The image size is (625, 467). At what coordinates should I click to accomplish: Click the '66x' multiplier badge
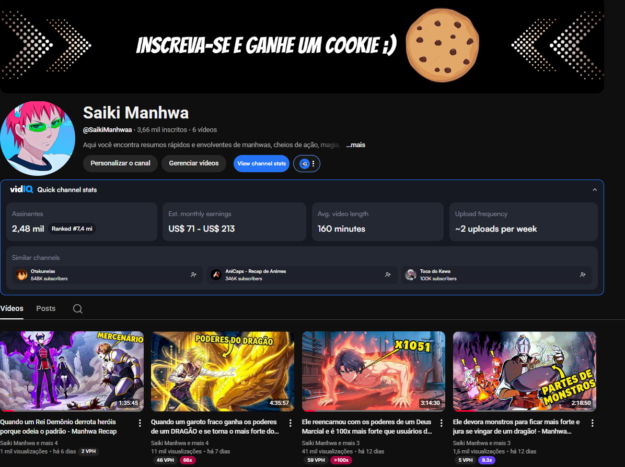coord(187,460)
